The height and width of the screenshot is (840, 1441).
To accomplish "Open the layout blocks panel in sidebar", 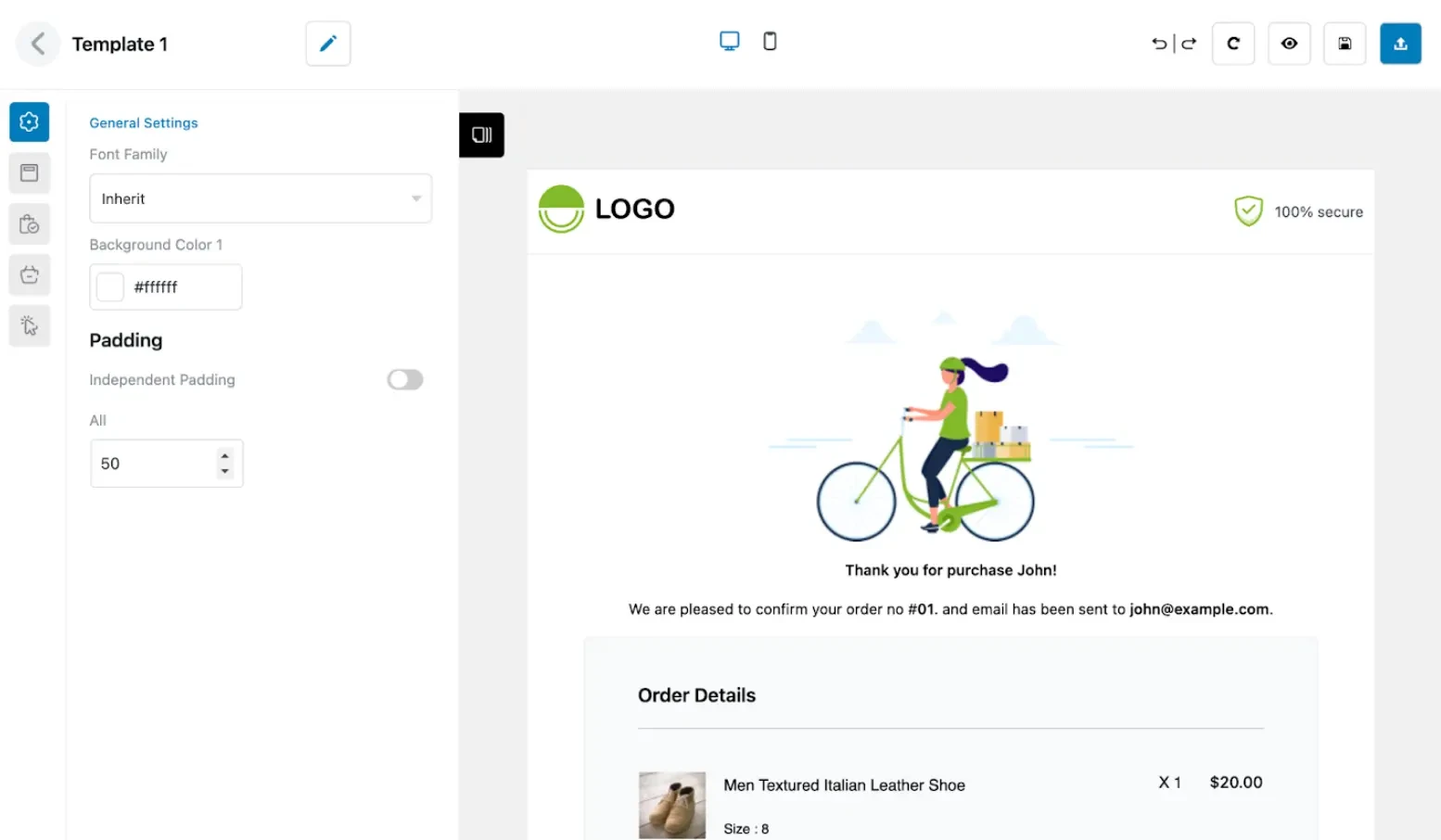I will tap(29, 172).
